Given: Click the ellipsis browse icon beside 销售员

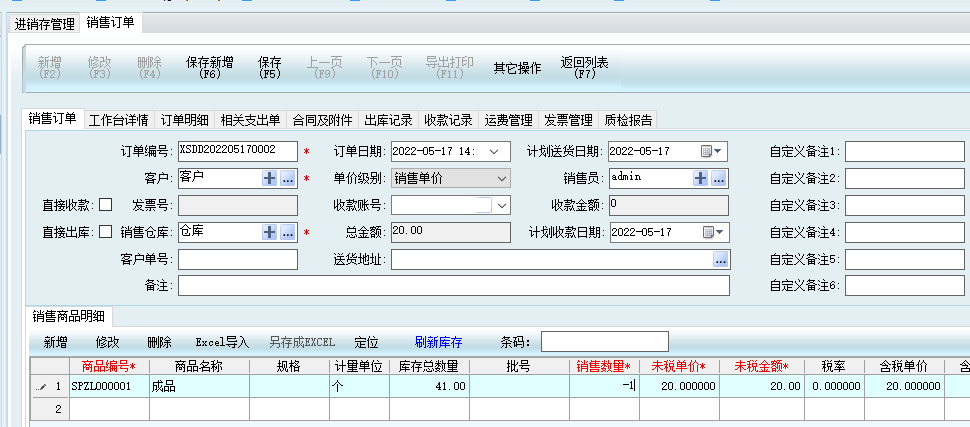Looking at the screenshot, I should (x=719, y=178).
